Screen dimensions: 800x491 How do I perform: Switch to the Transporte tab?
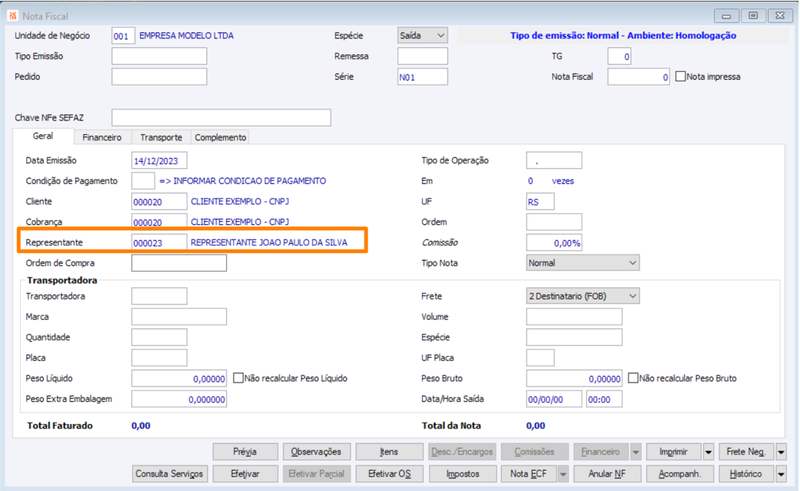click(161, 137)
